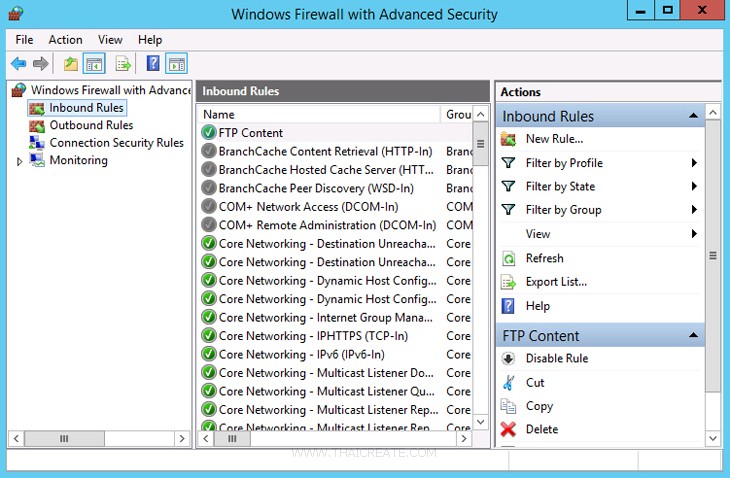Click the green check icon of FTP Content
The height and width of the screenshot is (478, 730).
(209, 133)
